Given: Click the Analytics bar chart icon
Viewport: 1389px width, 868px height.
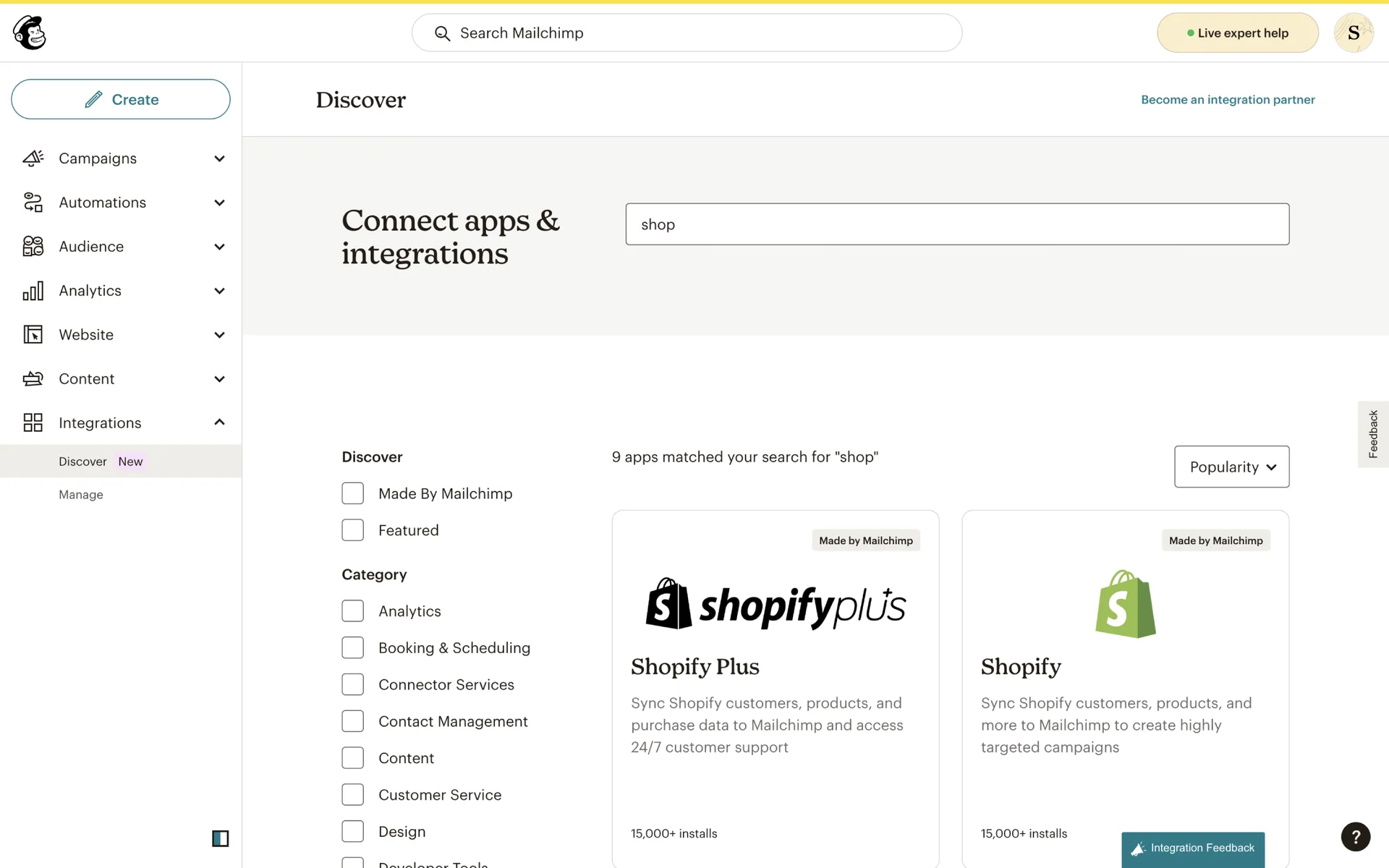Looking at the screenshot, I should pyautogui.click(x=33, y=291).
